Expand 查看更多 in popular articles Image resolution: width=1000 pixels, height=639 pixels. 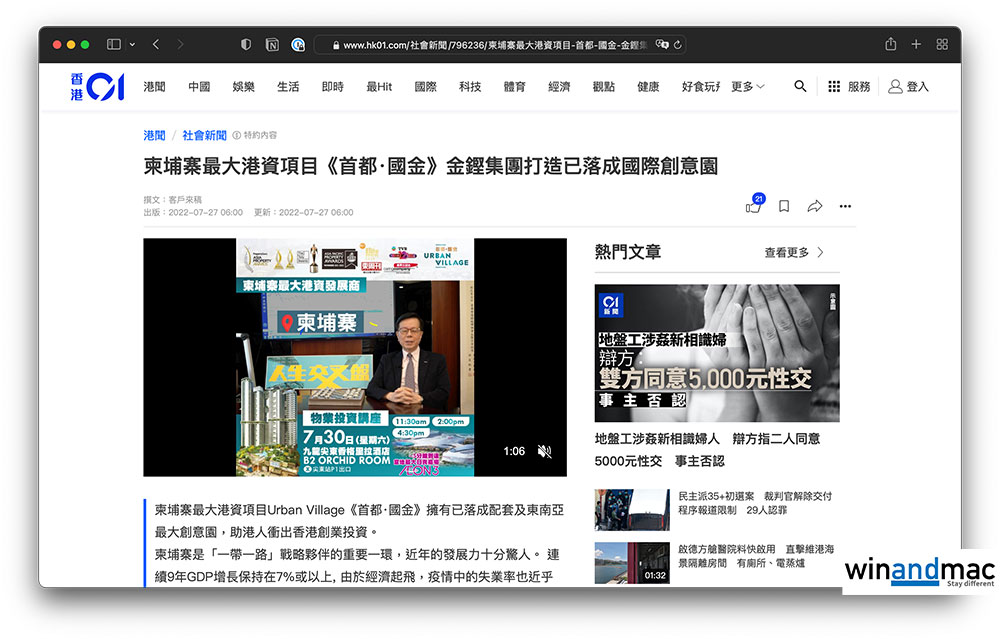794,253
